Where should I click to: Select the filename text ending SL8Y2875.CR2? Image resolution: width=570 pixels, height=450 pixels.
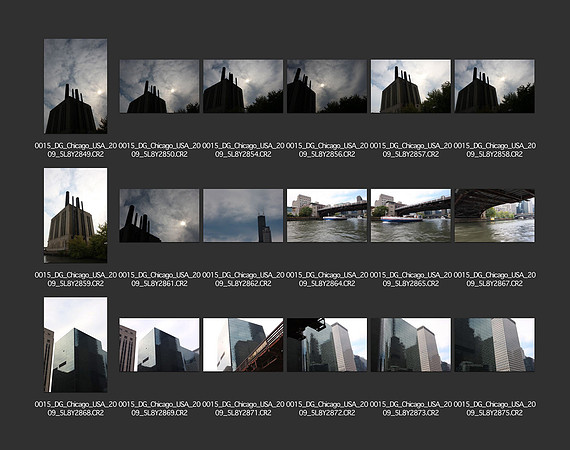(495, 409)
